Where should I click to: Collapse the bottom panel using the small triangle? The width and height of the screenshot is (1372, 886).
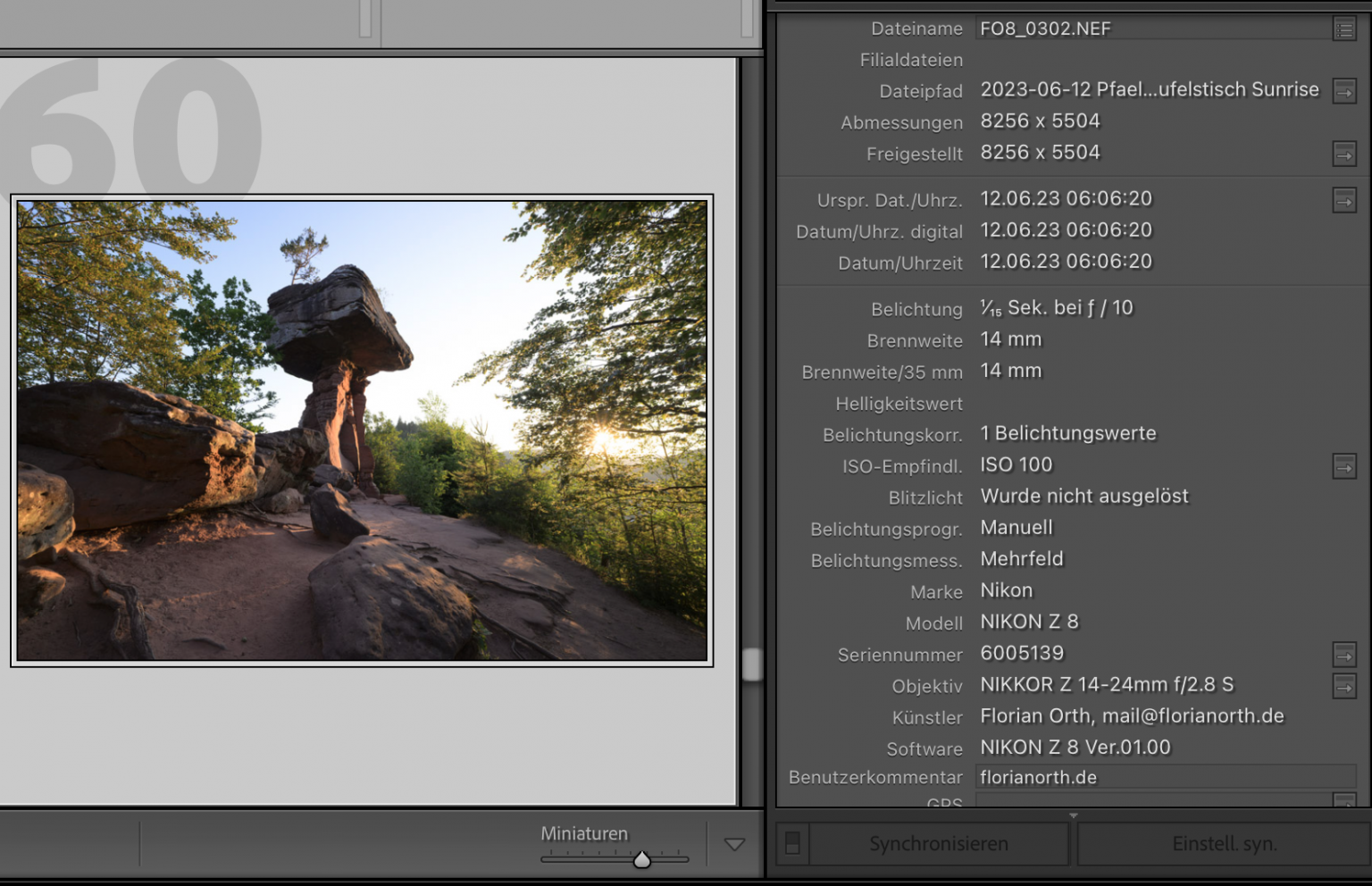coord(1073,815)
